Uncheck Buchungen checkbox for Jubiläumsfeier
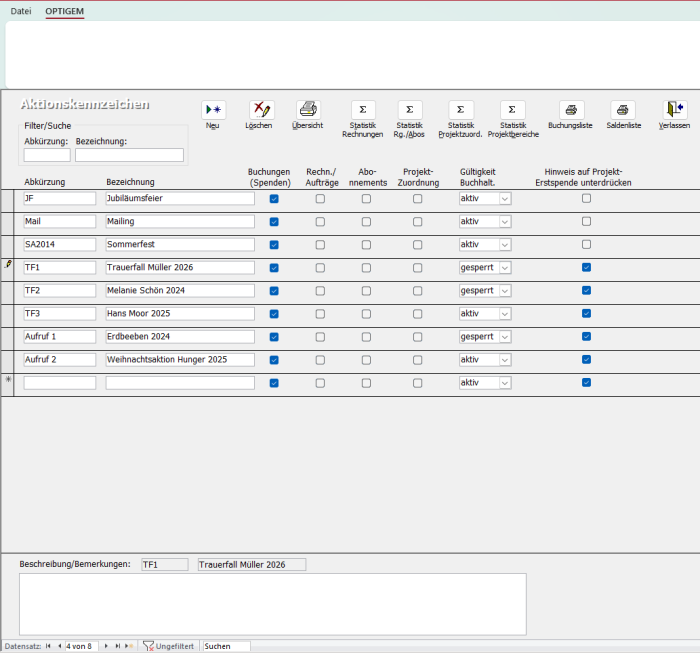Viewport: 700px width, 653px height. (274, 199)
